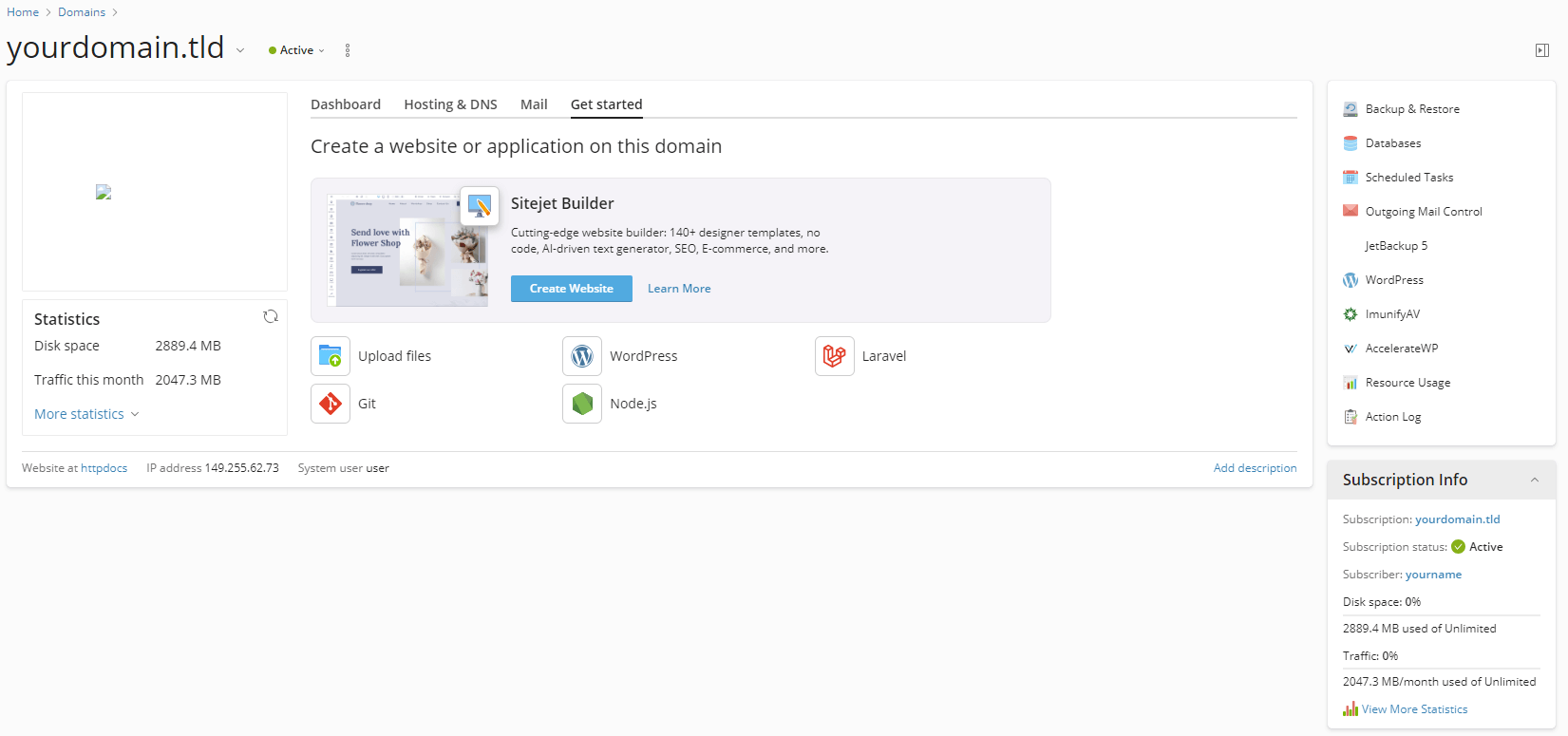Open Resource Usage chart icon
Viewport: 1568px width, 736px height.
click(x=1351, y=383)
